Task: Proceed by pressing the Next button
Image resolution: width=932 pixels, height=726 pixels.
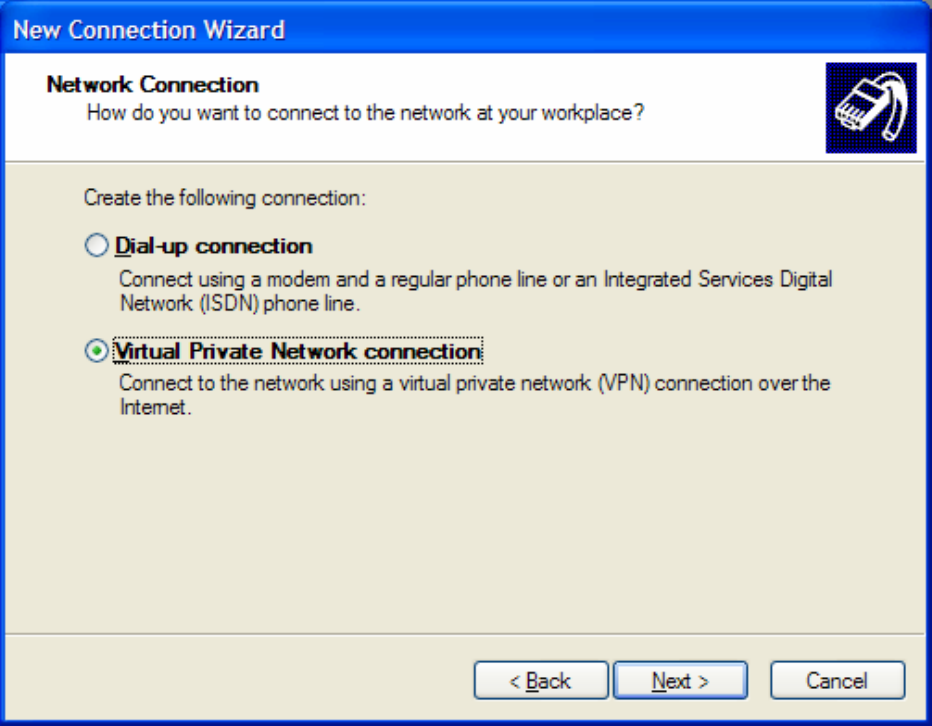Action: tap(680, 681)
